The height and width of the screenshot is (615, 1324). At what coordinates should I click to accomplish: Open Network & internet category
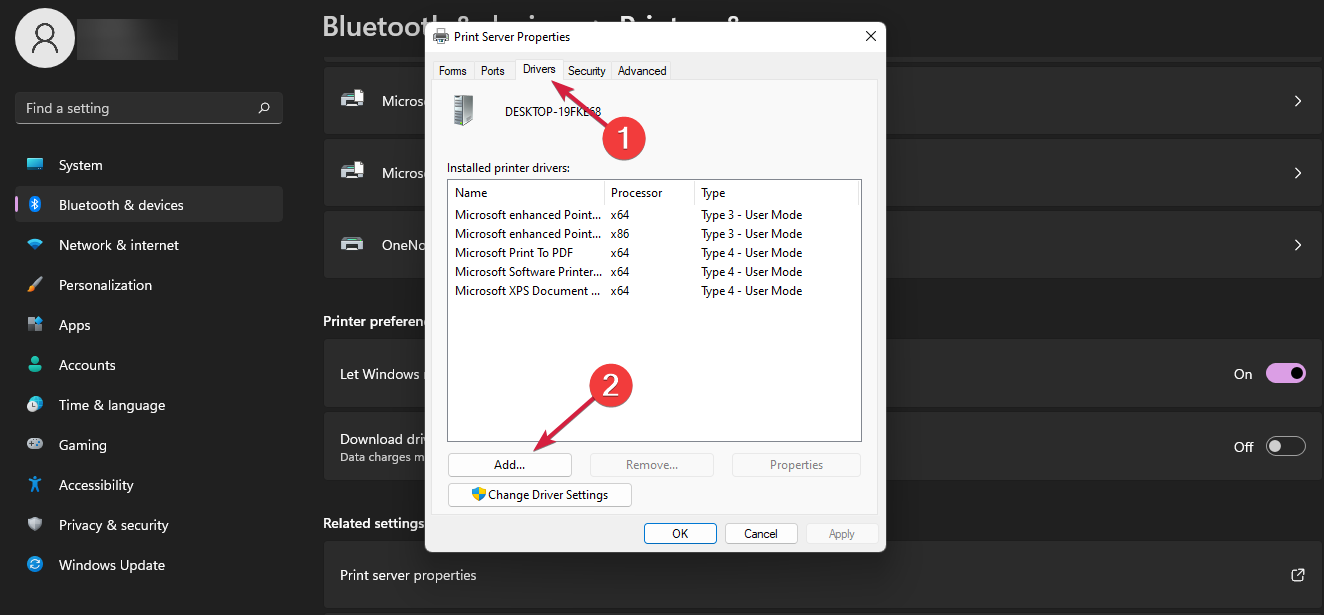tap(149, 245)
